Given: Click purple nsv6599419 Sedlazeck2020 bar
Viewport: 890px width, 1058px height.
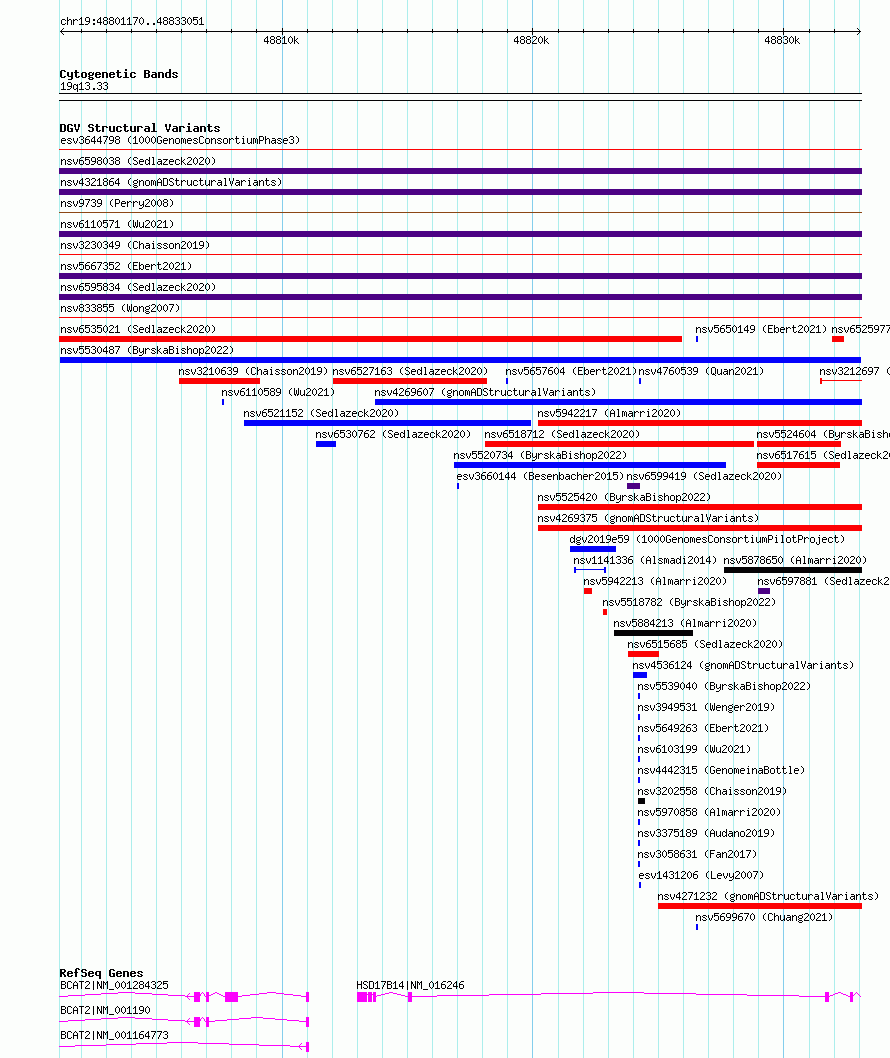Looking at the screenshot, I should point(633,485).
